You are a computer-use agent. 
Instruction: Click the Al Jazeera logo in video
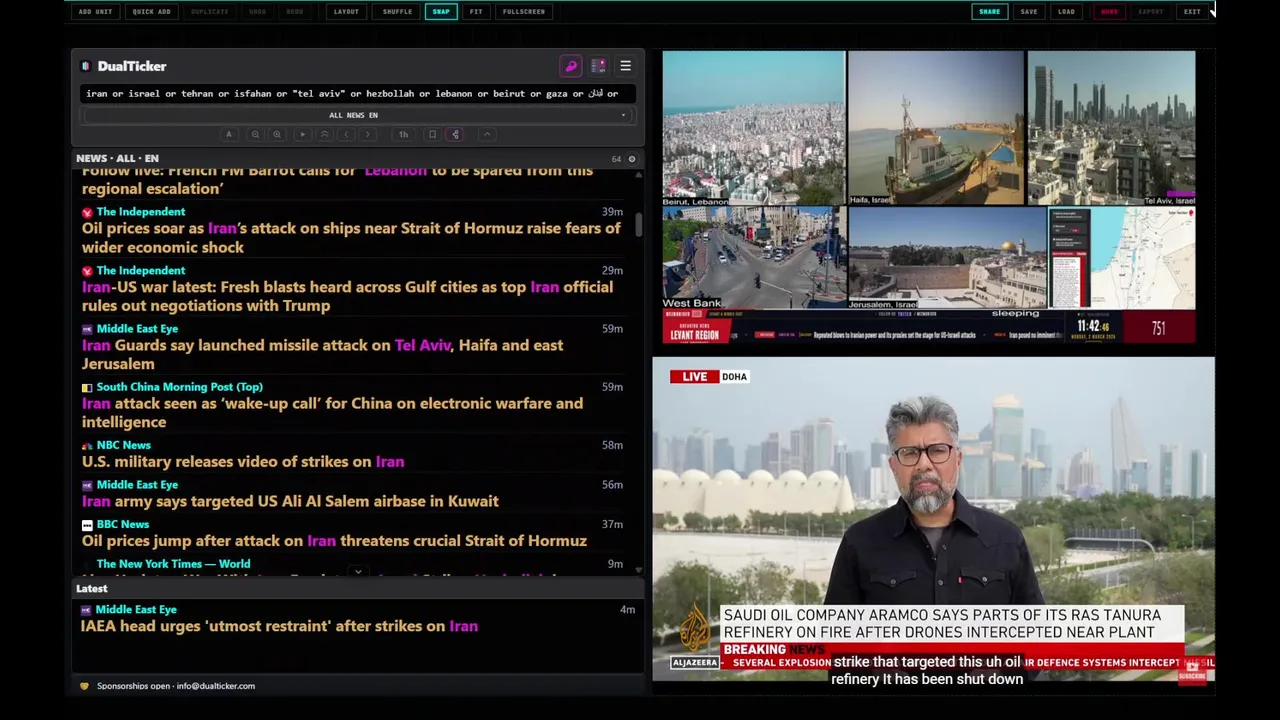click(695, 630)
